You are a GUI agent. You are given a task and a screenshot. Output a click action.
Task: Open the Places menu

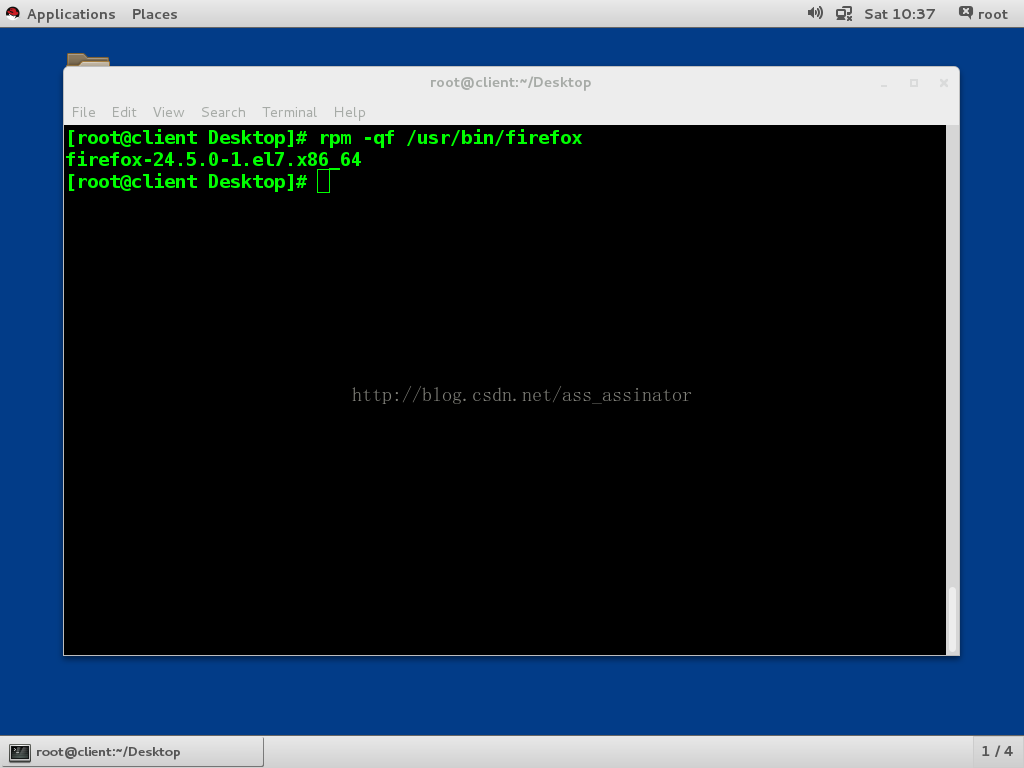coord(154,14)
